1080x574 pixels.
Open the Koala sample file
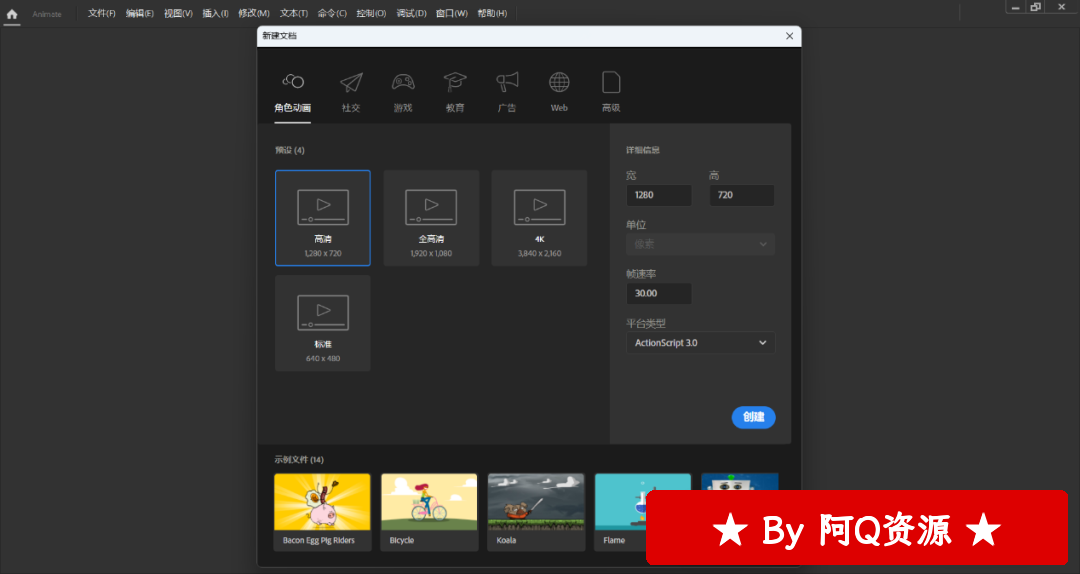coord(536,512)
